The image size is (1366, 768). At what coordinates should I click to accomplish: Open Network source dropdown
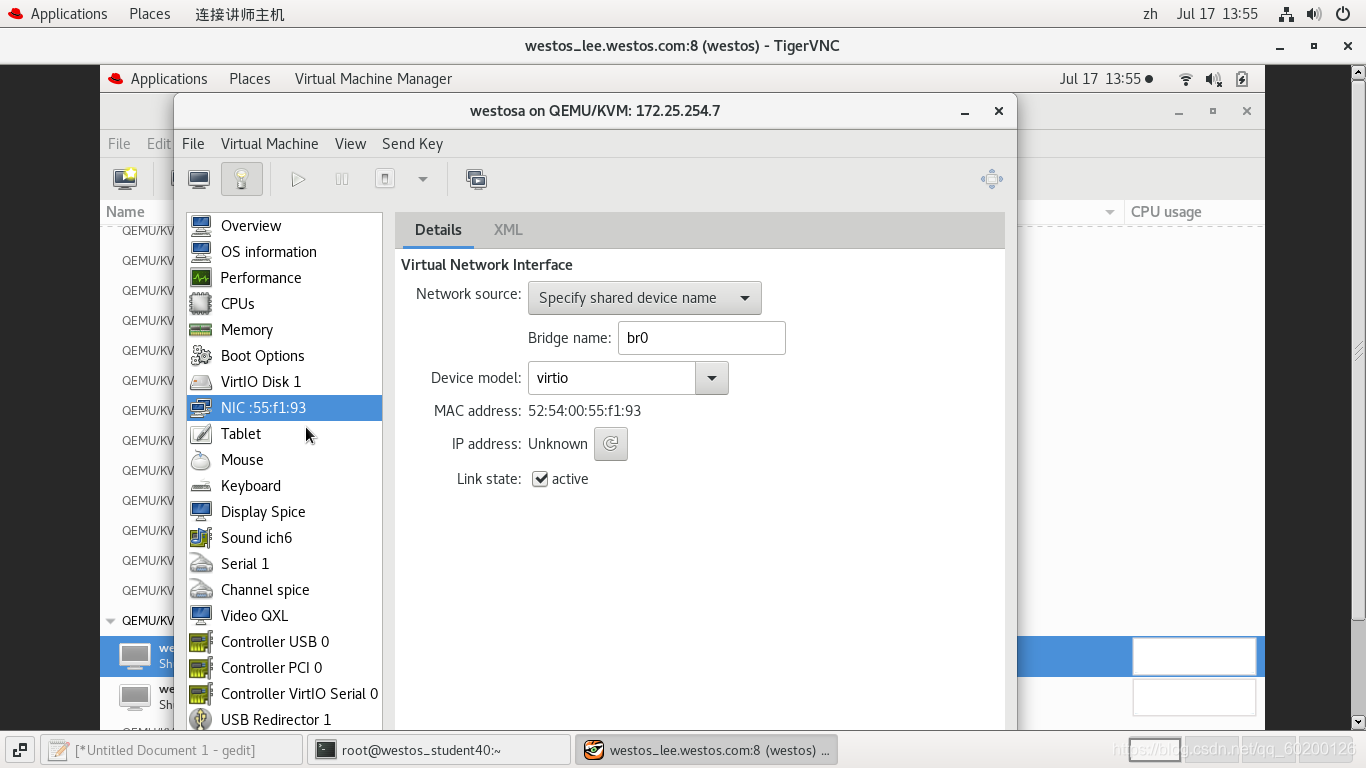[645, 298]
